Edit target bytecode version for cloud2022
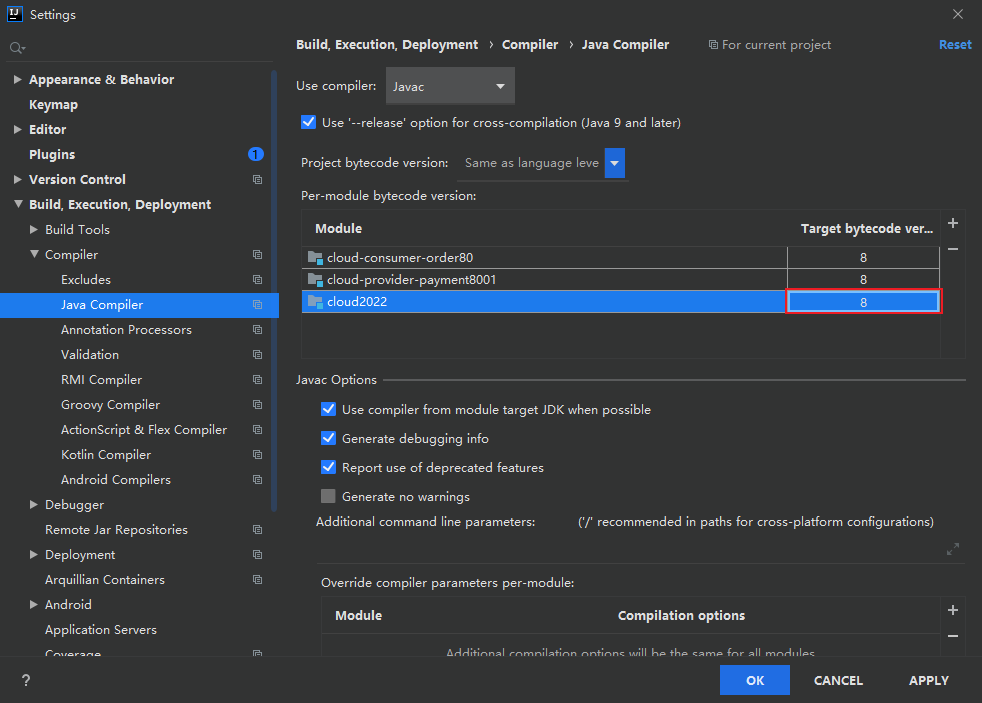Image resolution: width=982 pixels, height=703 pixels. (863, 301)
